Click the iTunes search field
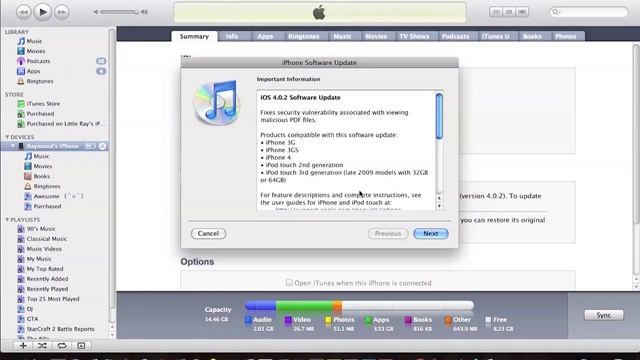 pyautogui.click(x=589, y=12)
